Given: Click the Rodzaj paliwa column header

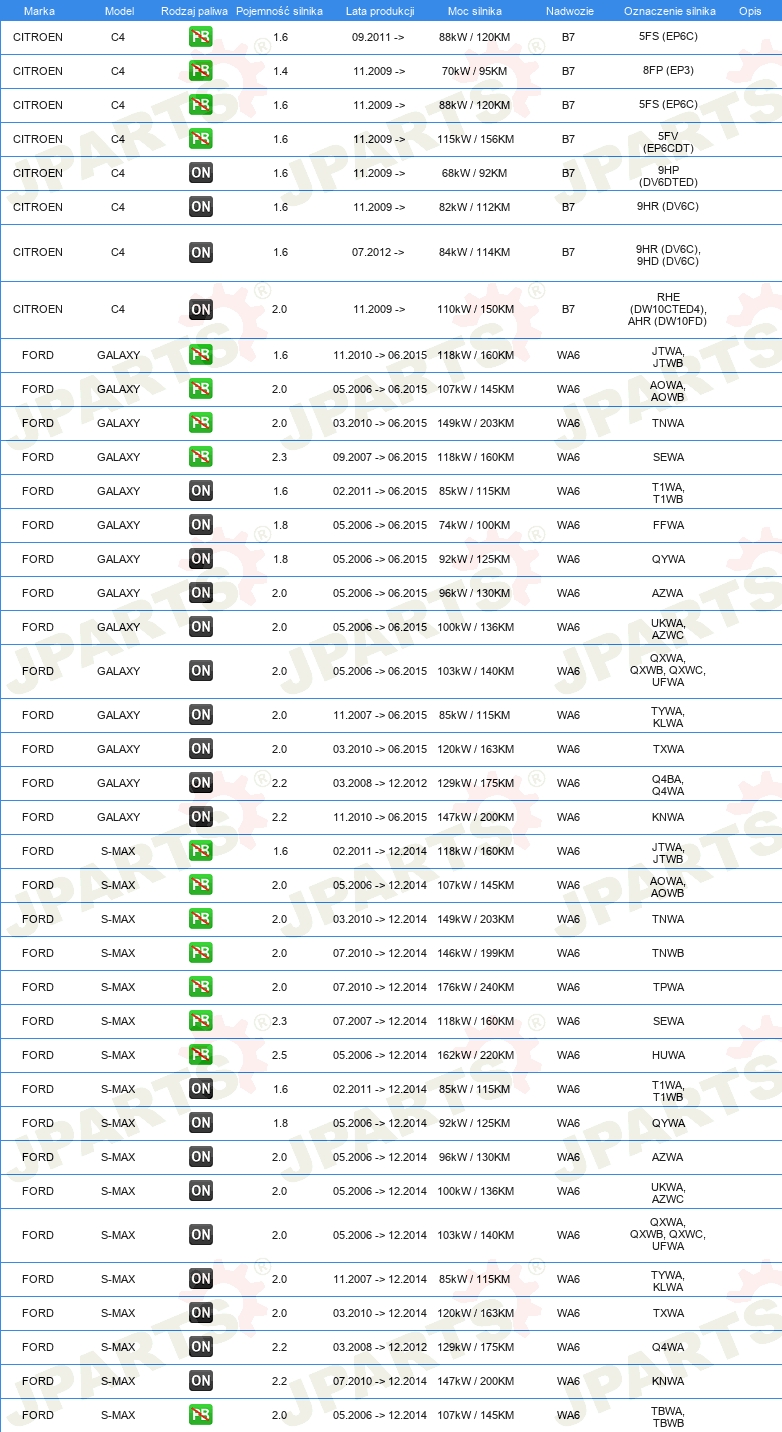Looking at the screenshot, I should pyautogui.click(x=194, y=11).
